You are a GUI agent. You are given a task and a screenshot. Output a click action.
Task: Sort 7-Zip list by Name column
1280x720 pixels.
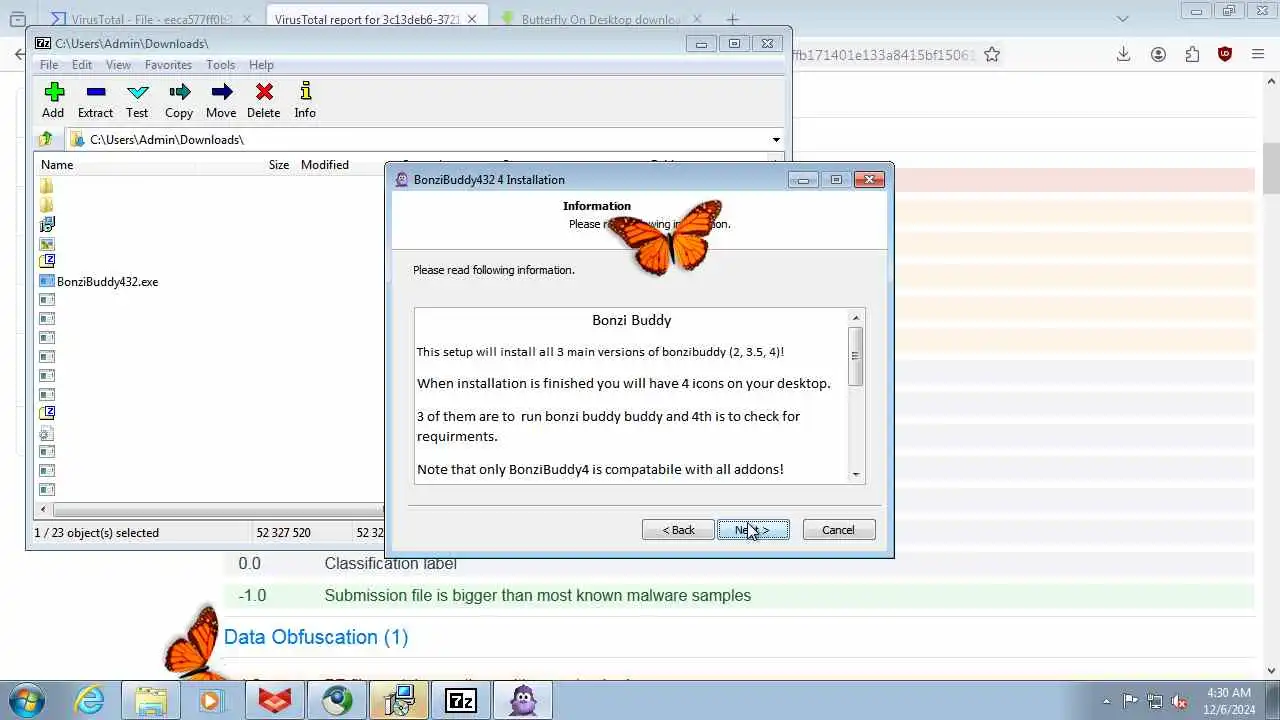56,165
